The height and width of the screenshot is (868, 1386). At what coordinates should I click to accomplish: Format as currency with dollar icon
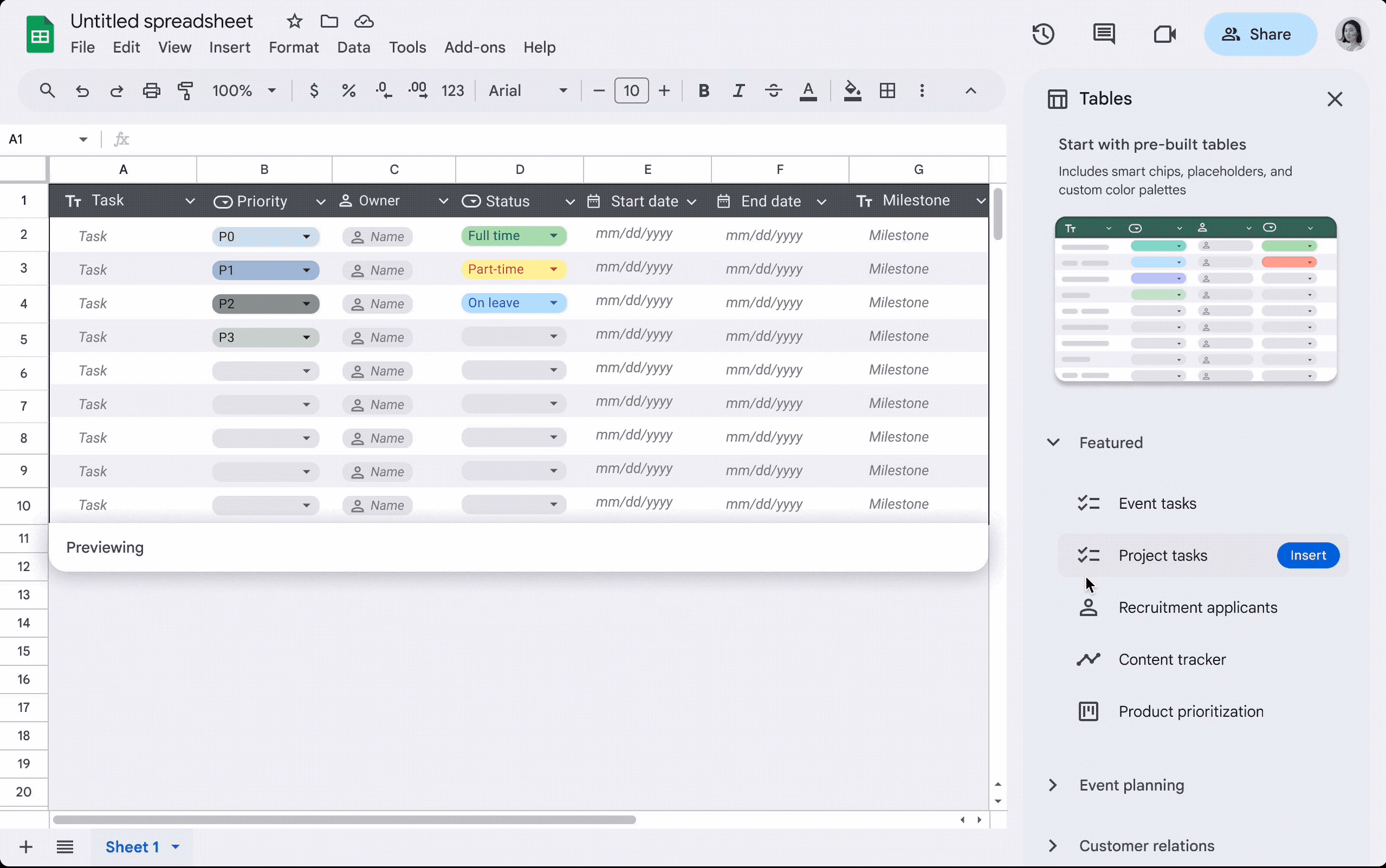314,90
